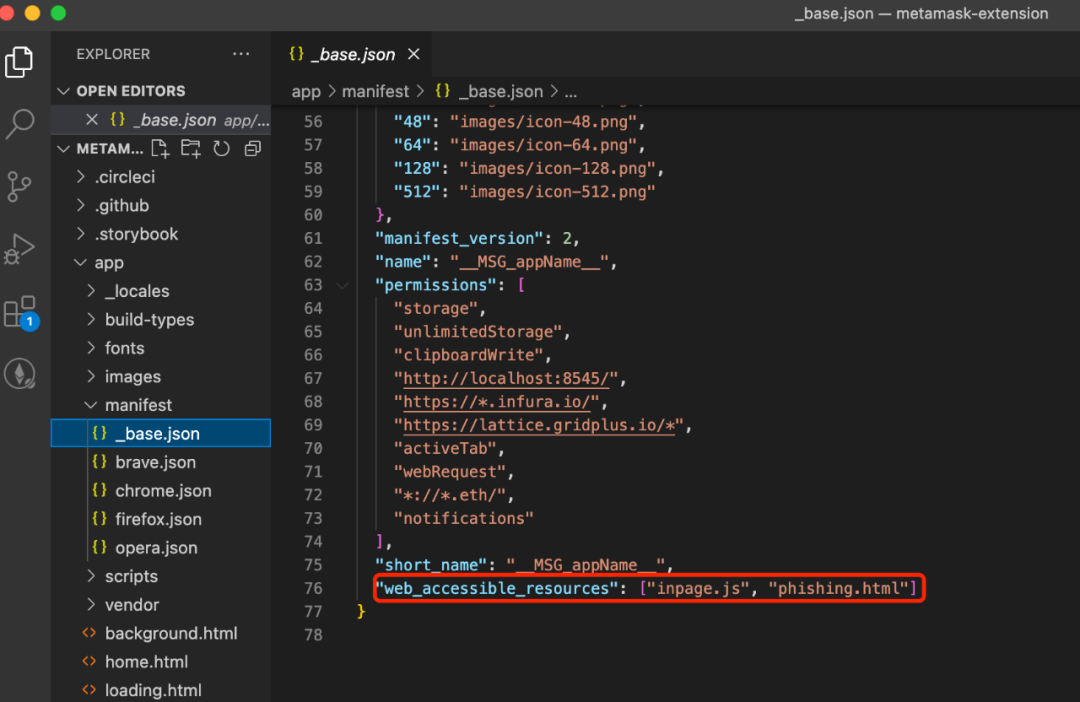The image size is (1080, 702).
Task: Follow the https://lattice.gridplus.io/* link
Action: click(538, 425)
